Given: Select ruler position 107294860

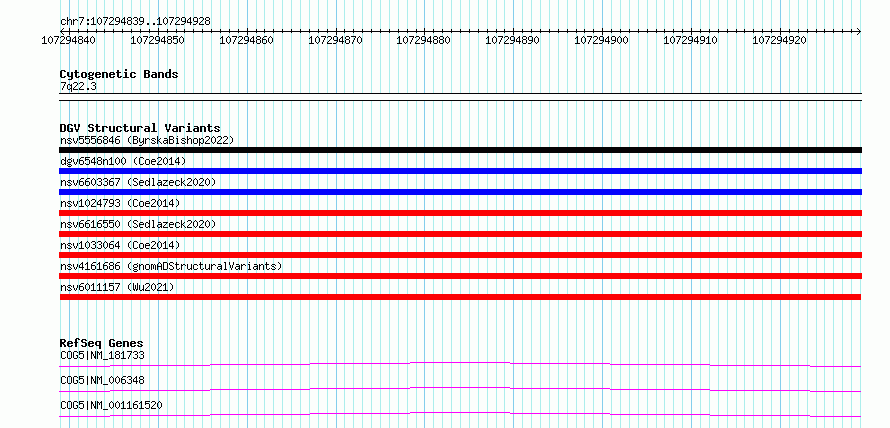Looking at the screenshot, I should pos(246,40).
